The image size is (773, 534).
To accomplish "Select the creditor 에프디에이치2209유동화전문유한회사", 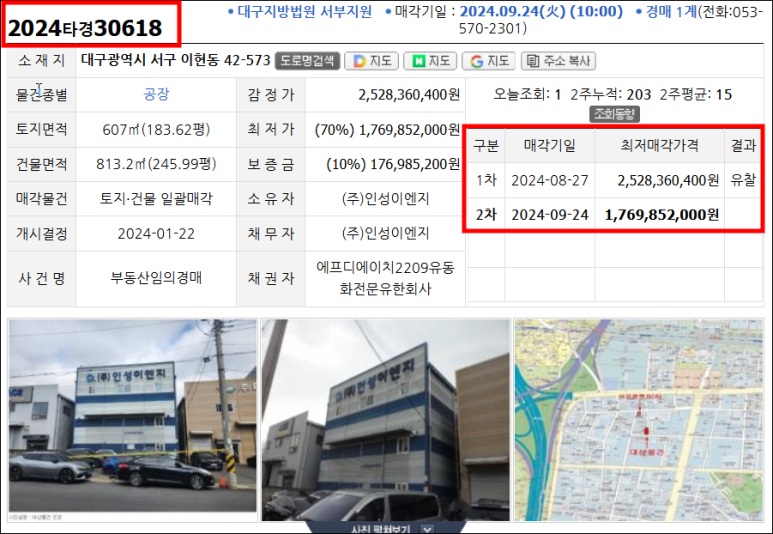I will (386, 278).
